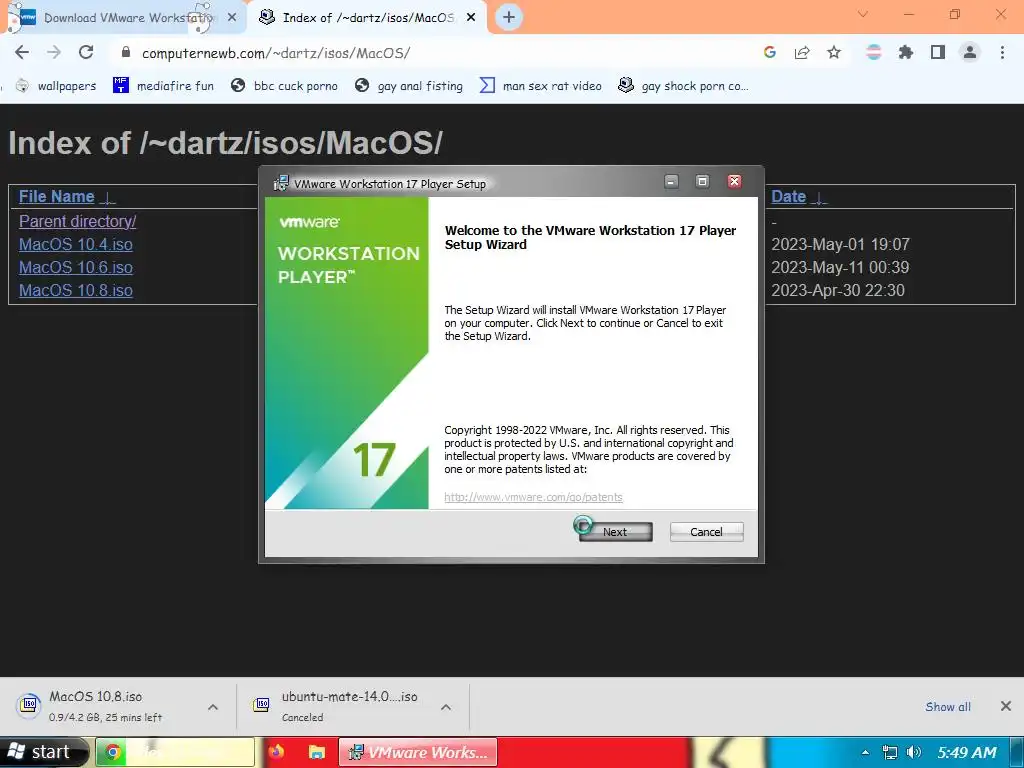Image resolution: width=1024 pixels, height=768 pixels.
Task: Expand options for MacOS 10.8.iso download
Action: [213, 707]
